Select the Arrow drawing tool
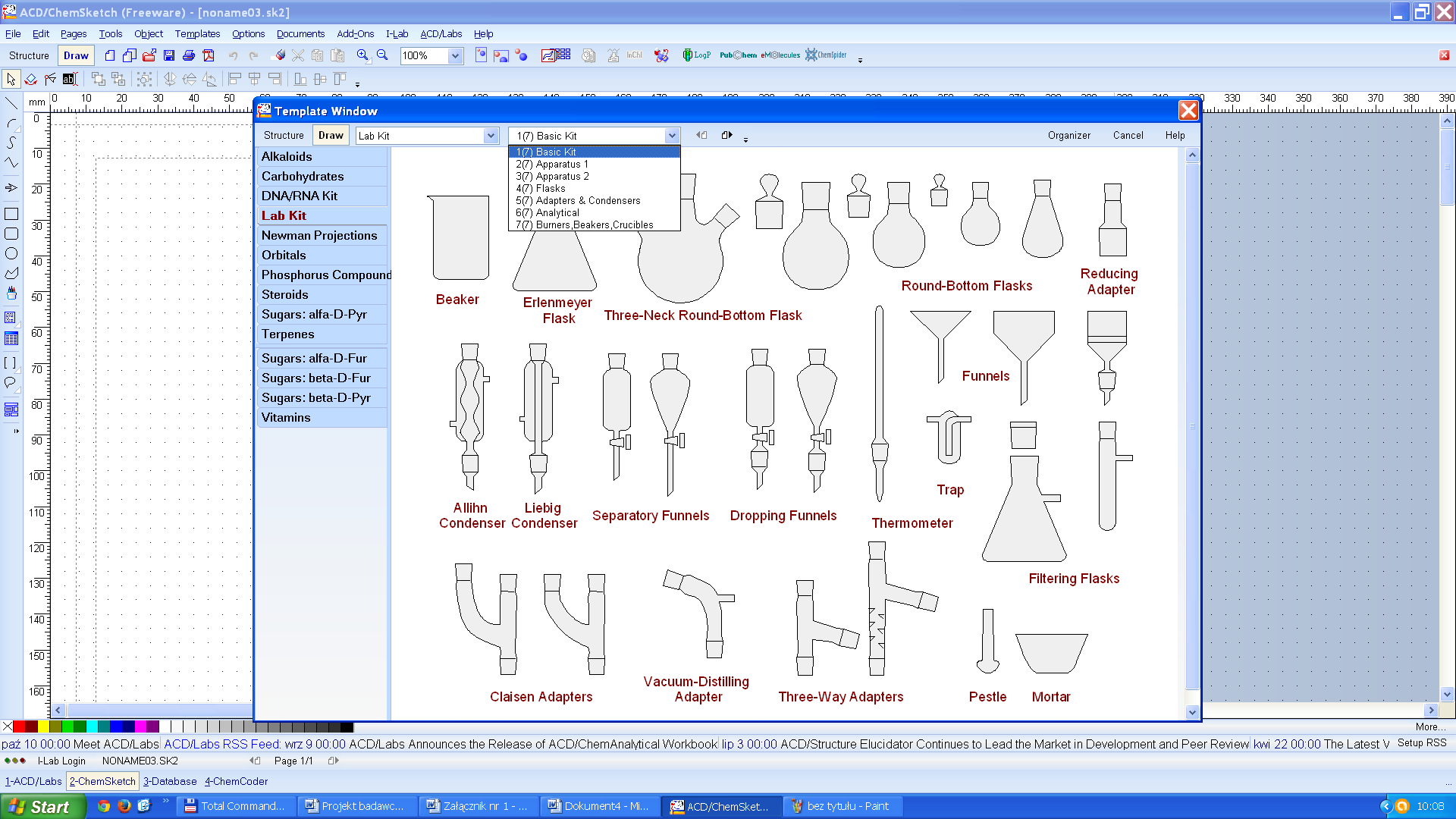Screen dimensions: 1456x819 (11, 187)
